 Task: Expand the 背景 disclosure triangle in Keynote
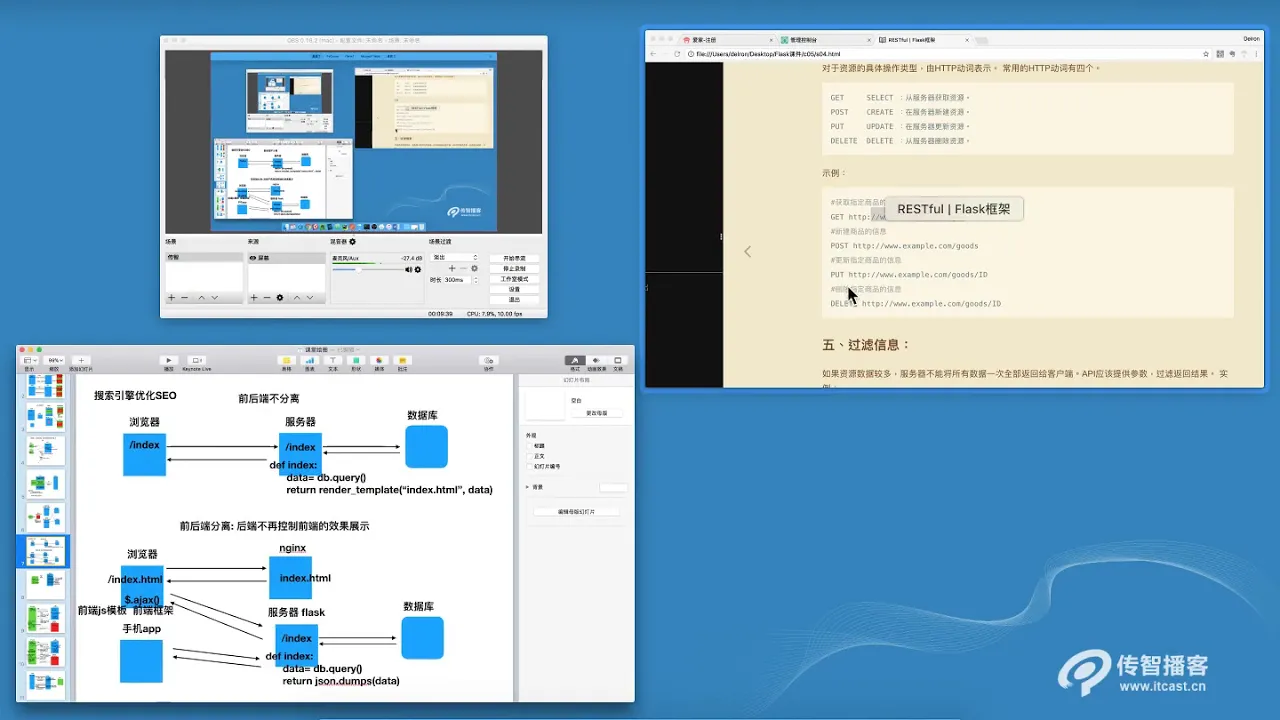pyautogui.click(x=527, y=487)
